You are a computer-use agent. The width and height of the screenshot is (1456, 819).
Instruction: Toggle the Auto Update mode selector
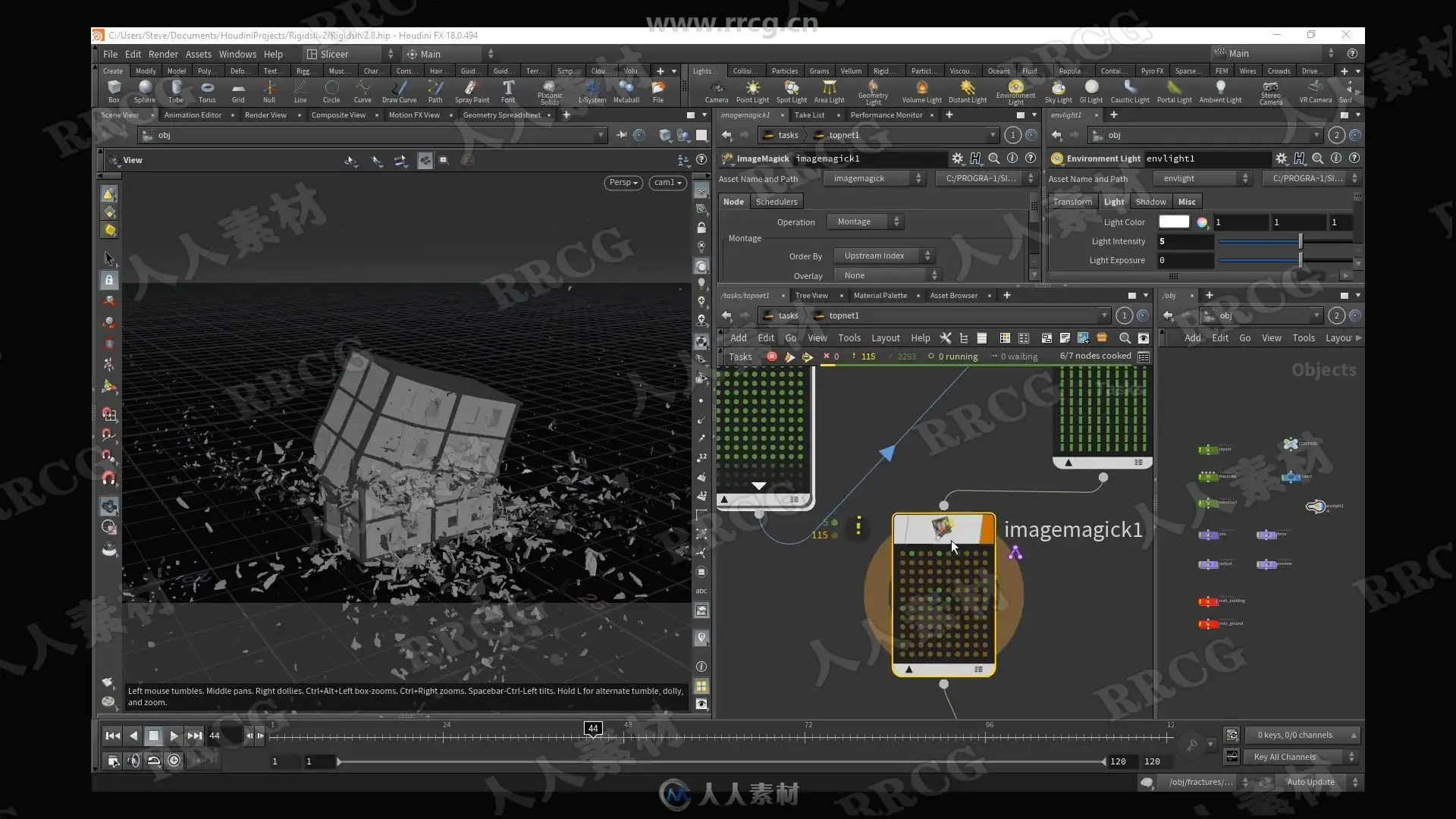[1310, 782]
